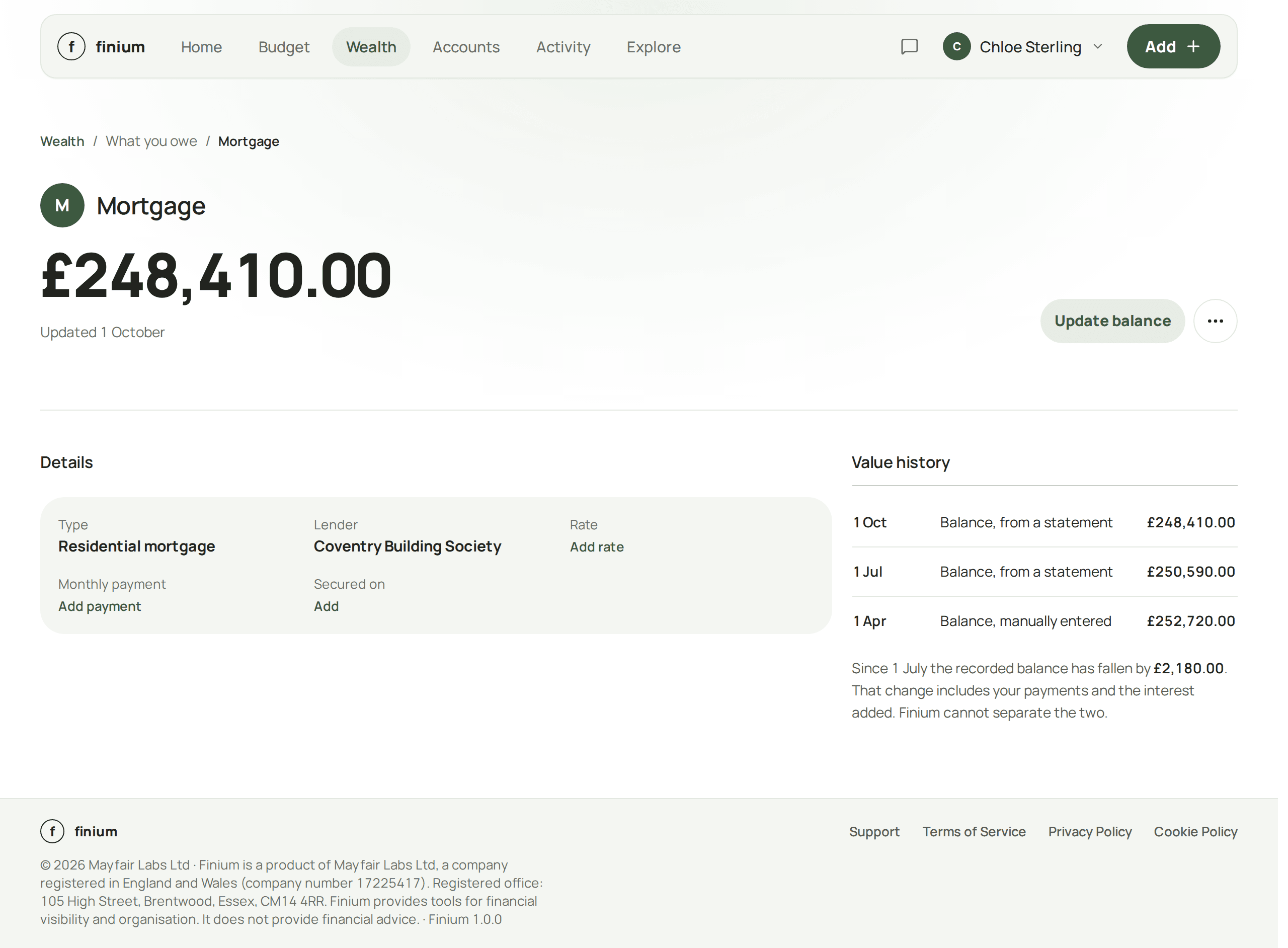Click the Mortgage breadcrumb item
This screenshot has height=948, width=1288.
(249, 141)
